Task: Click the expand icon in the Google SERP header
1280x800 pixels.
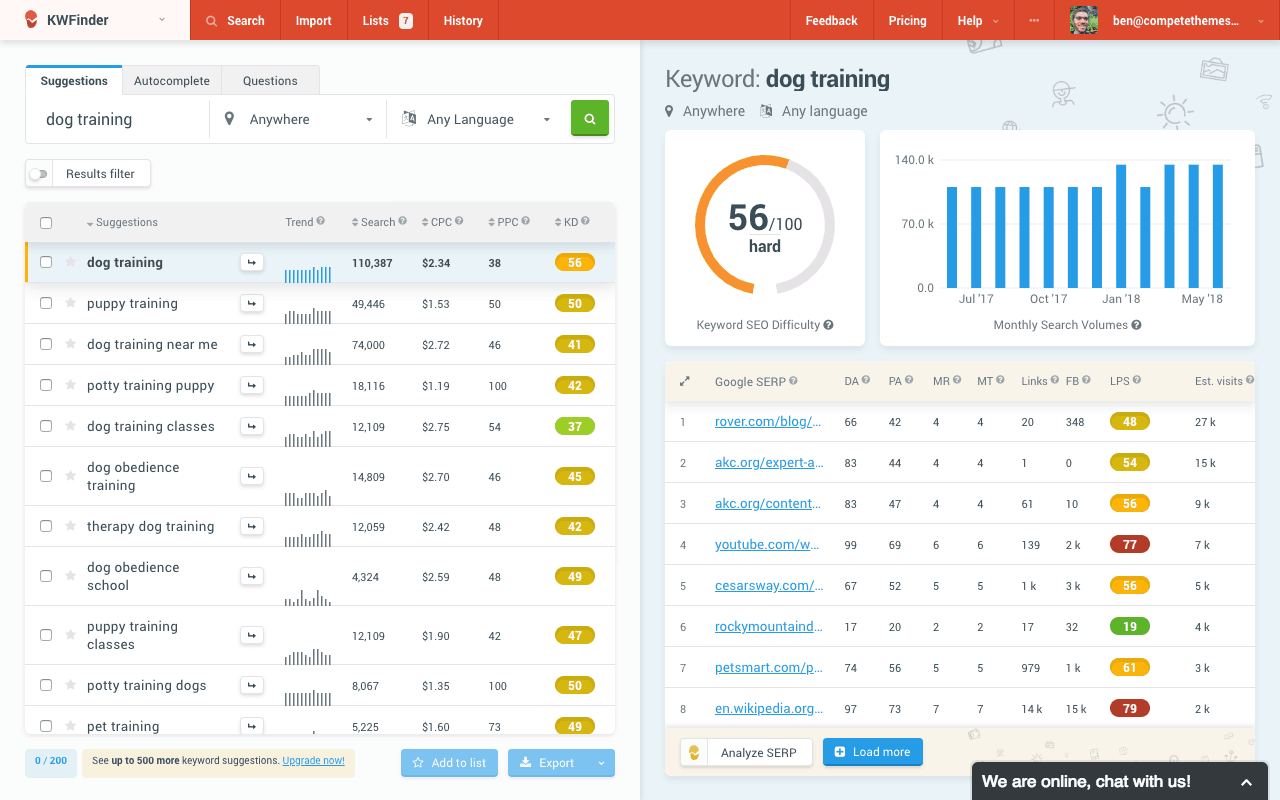Action: [x=685, y=381]
